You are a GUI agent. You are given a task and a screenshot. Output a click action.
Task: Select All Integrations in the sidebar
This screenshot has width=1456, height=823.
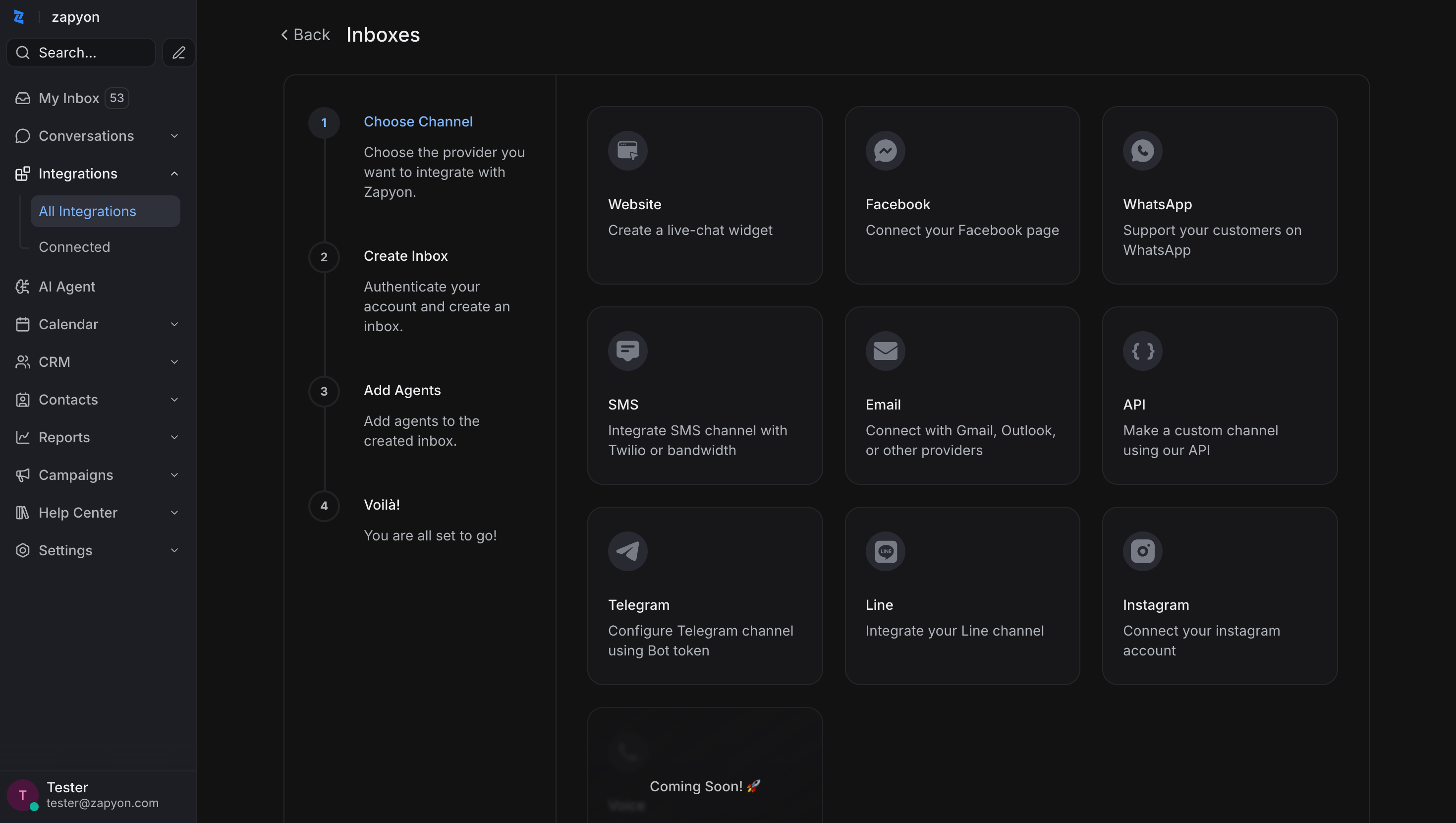(87, 210)
